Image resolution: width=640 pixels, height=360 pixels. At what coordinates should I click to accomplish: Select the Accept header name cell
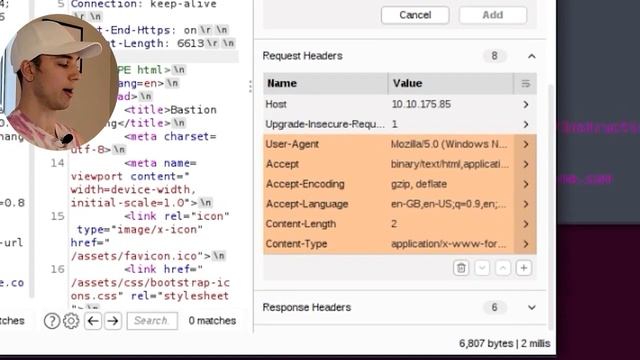tap(282, 164)
